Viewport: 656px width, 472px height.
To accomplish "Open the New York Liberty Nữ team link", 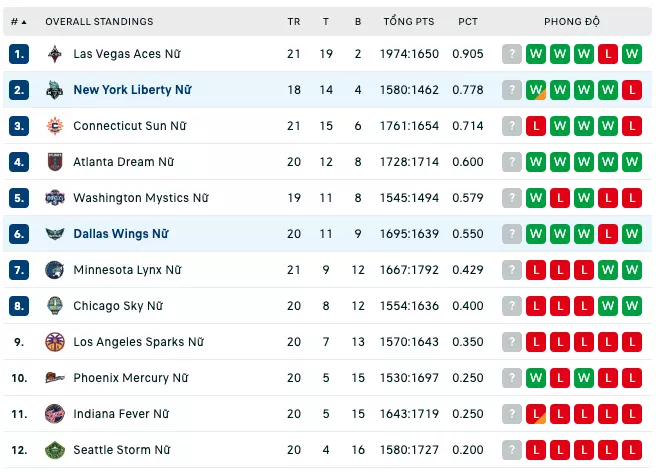I will click(x=132, y=90).
